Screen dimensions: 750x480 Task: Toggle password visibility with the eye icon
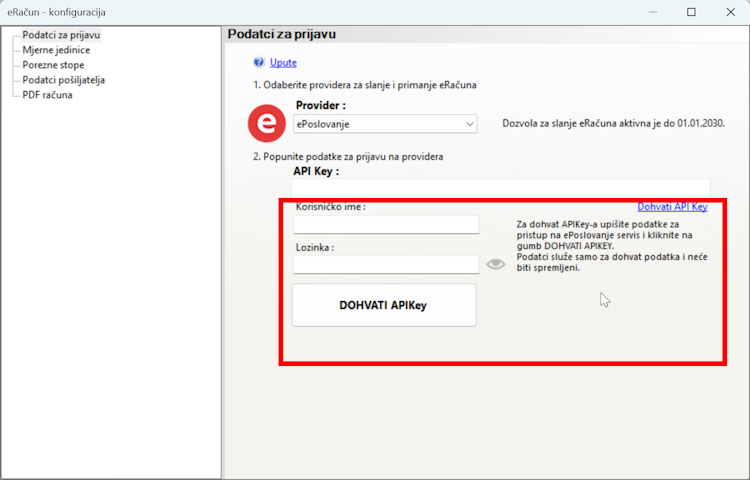(x=496, y=264)
